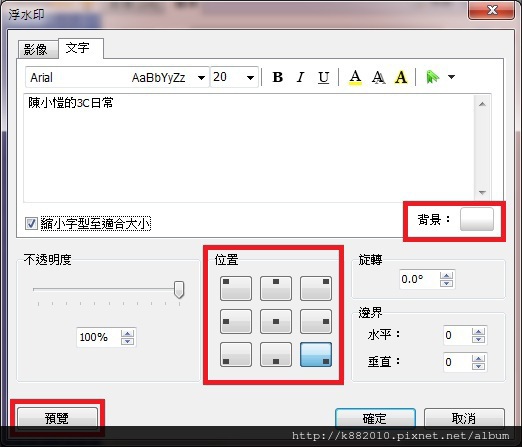The width and height of the screenshot is (522, 447).
Task: Uncheck 縮小字型至適合大小 checkbox
Action: 31,223
